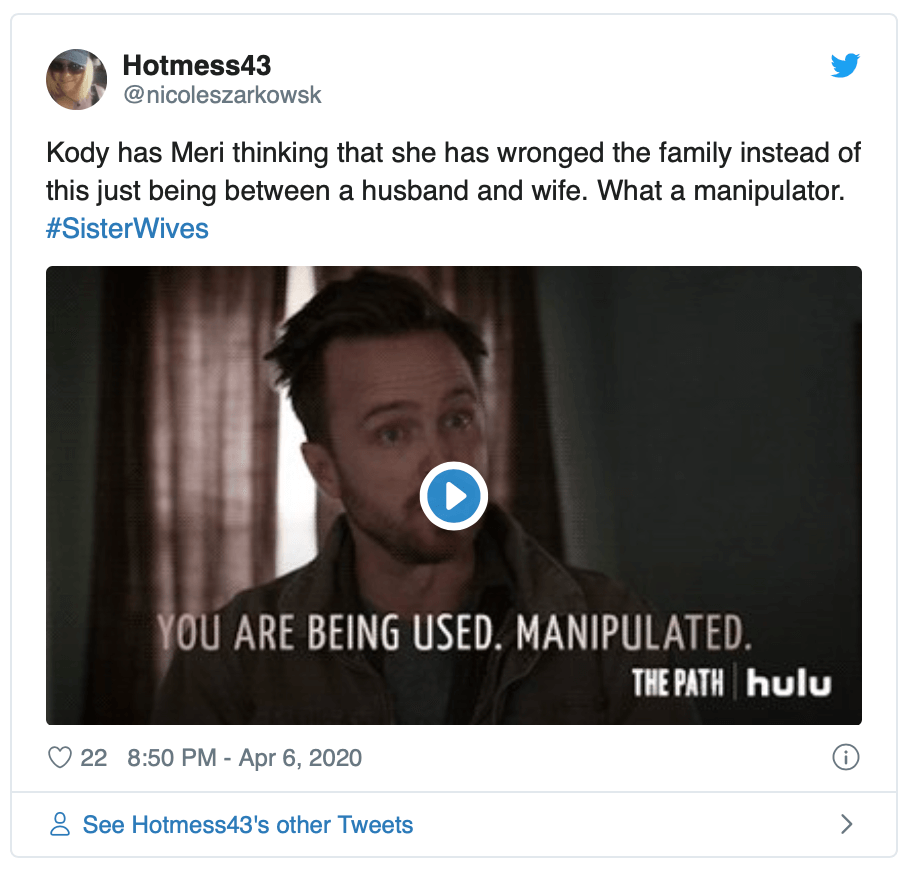The height and width of the screenshot is (874, 908).
Task: Open the tweet info icon
Action: (x=845, y=758)
